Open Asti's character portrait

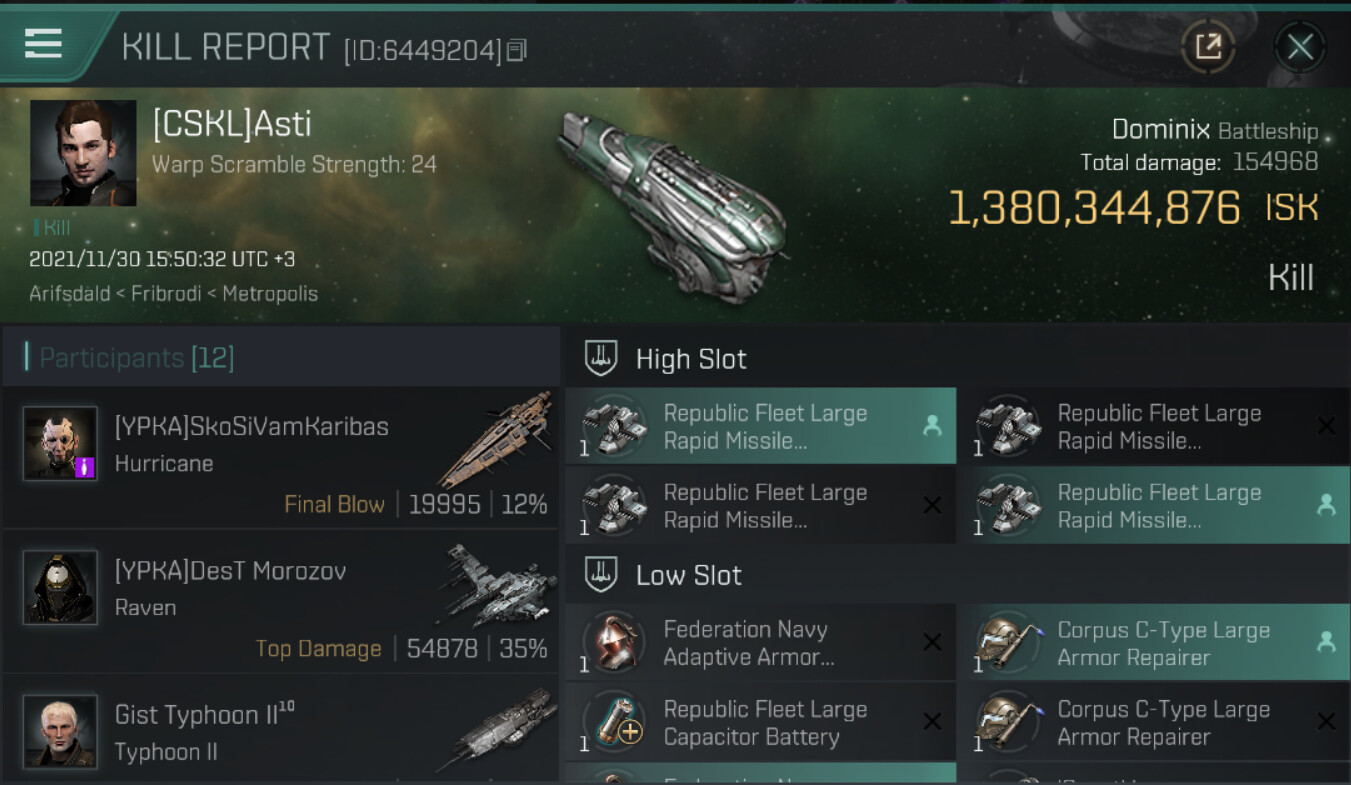click(83, 153)
